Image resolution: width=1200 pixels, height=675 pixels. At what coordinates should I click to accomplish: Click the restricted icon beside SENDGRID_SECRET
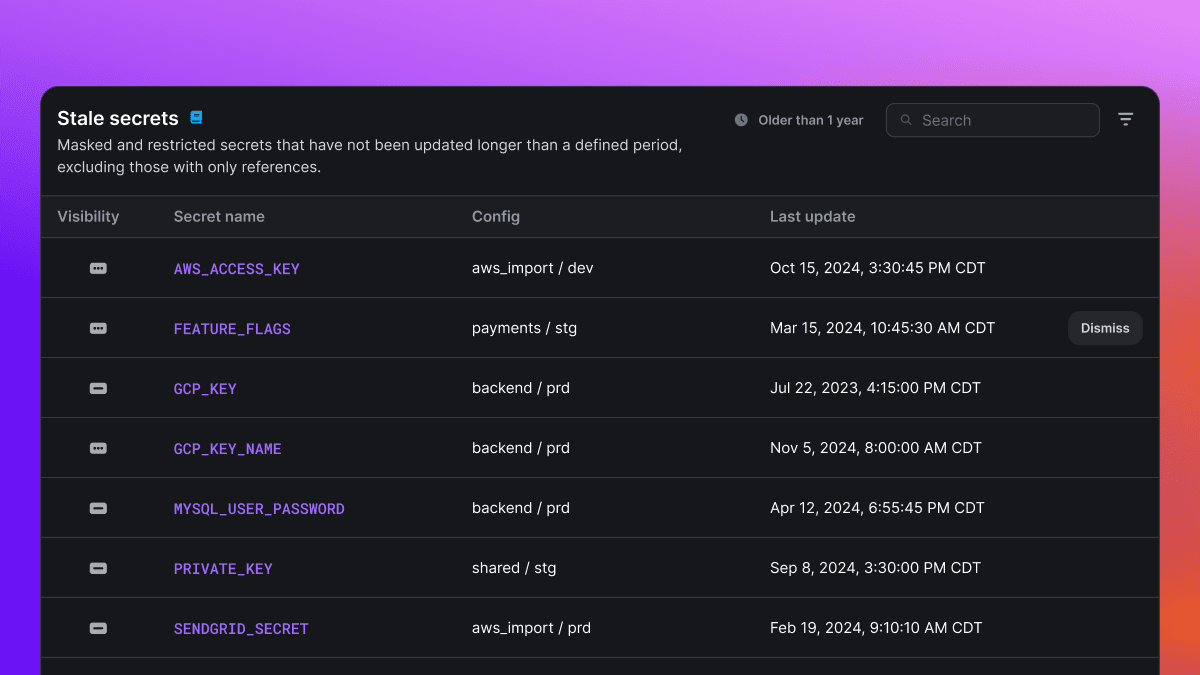97,628
